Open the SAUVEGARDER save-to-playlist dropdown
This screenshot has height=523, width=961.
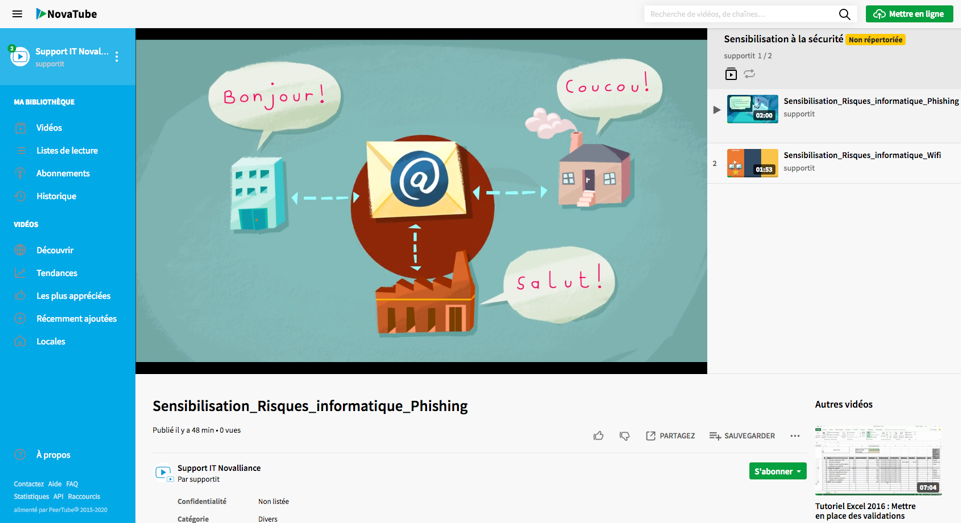pos(742,436)
